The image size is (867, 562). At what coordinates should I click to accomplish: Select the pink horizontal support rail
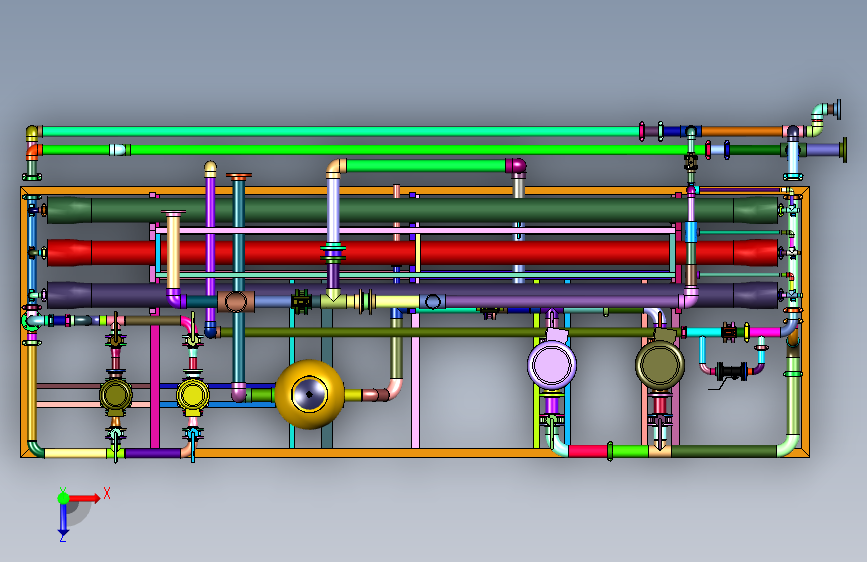point(415,230)
